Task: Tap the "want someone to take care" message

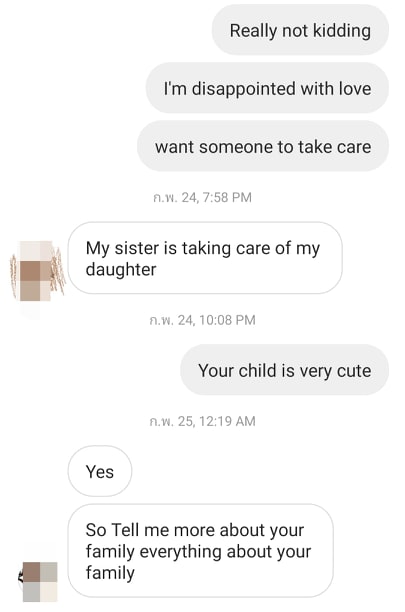Action: pos(263,146)
